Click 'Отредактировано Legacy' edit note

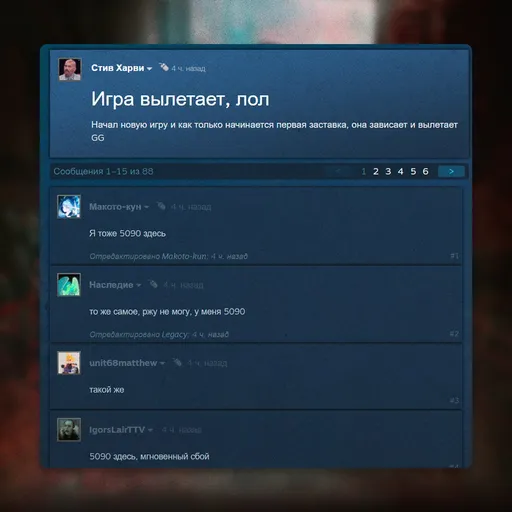pos(159,334)
